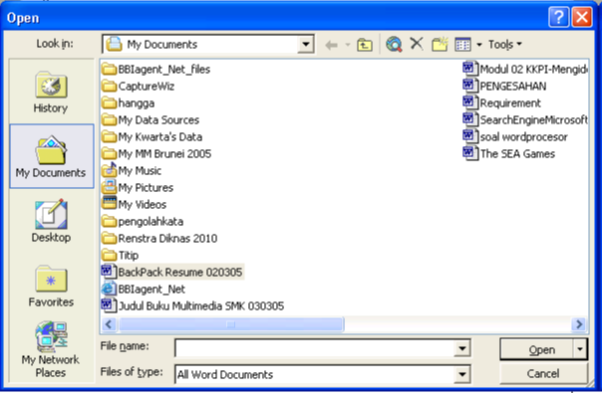The width and height of the screenshot is (602, 393).
Task: Select the My Data Sources folder
Action: click(151, 120)
